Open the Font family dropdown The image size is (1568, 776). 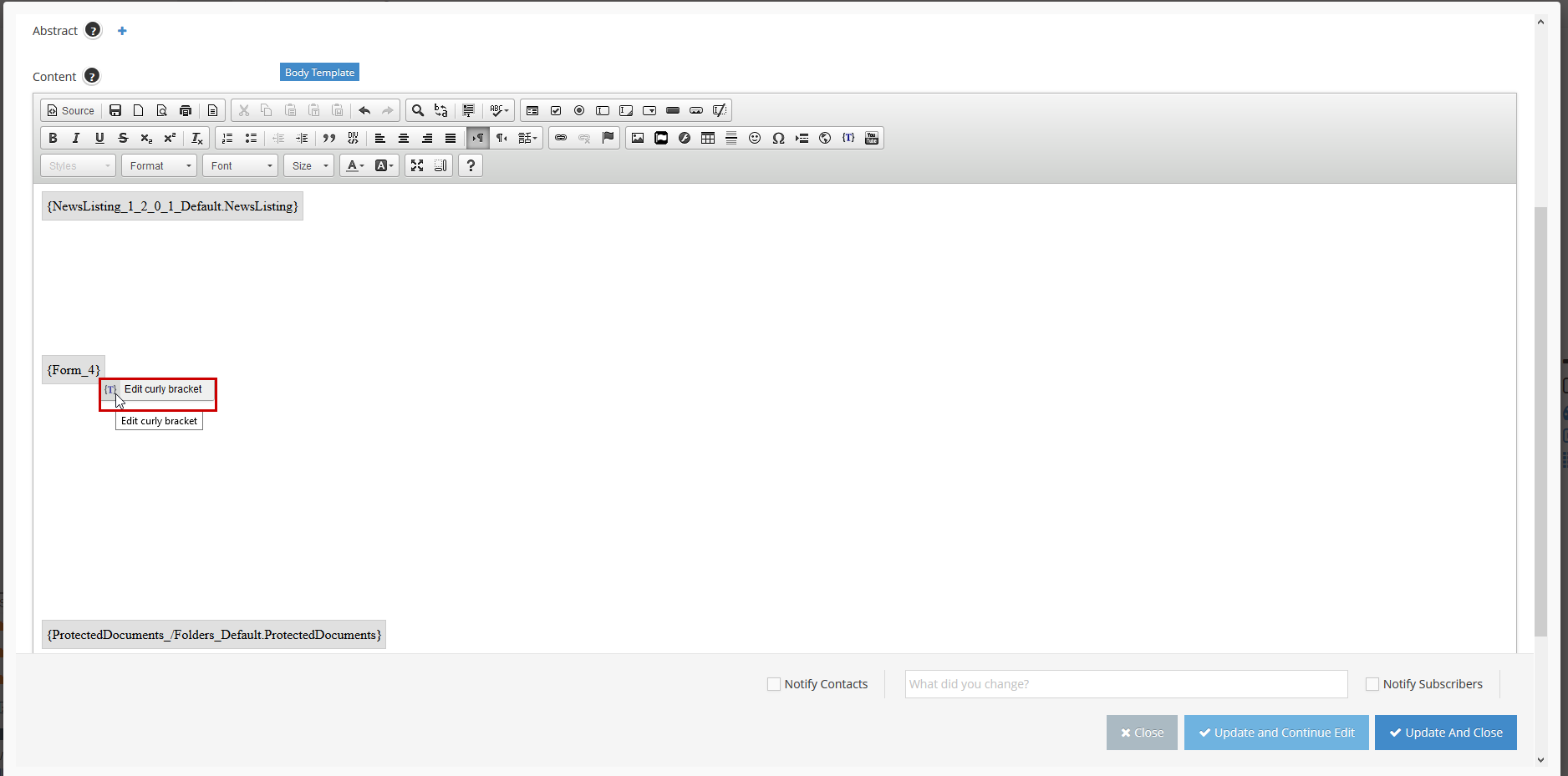(x=240, y=165)
